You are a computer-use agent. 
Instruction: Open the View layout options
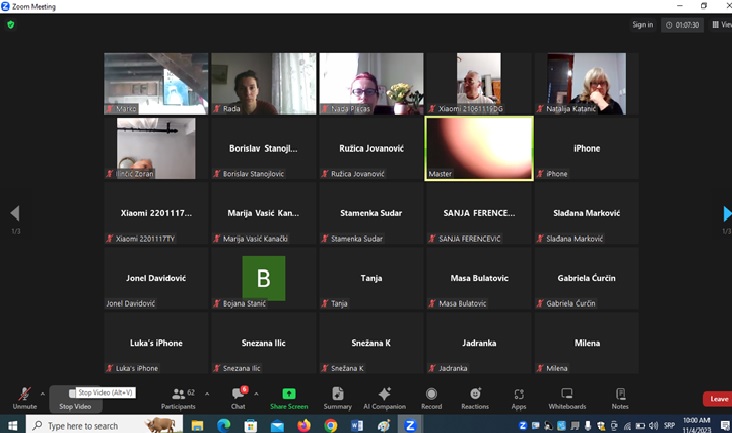(721, 25)
